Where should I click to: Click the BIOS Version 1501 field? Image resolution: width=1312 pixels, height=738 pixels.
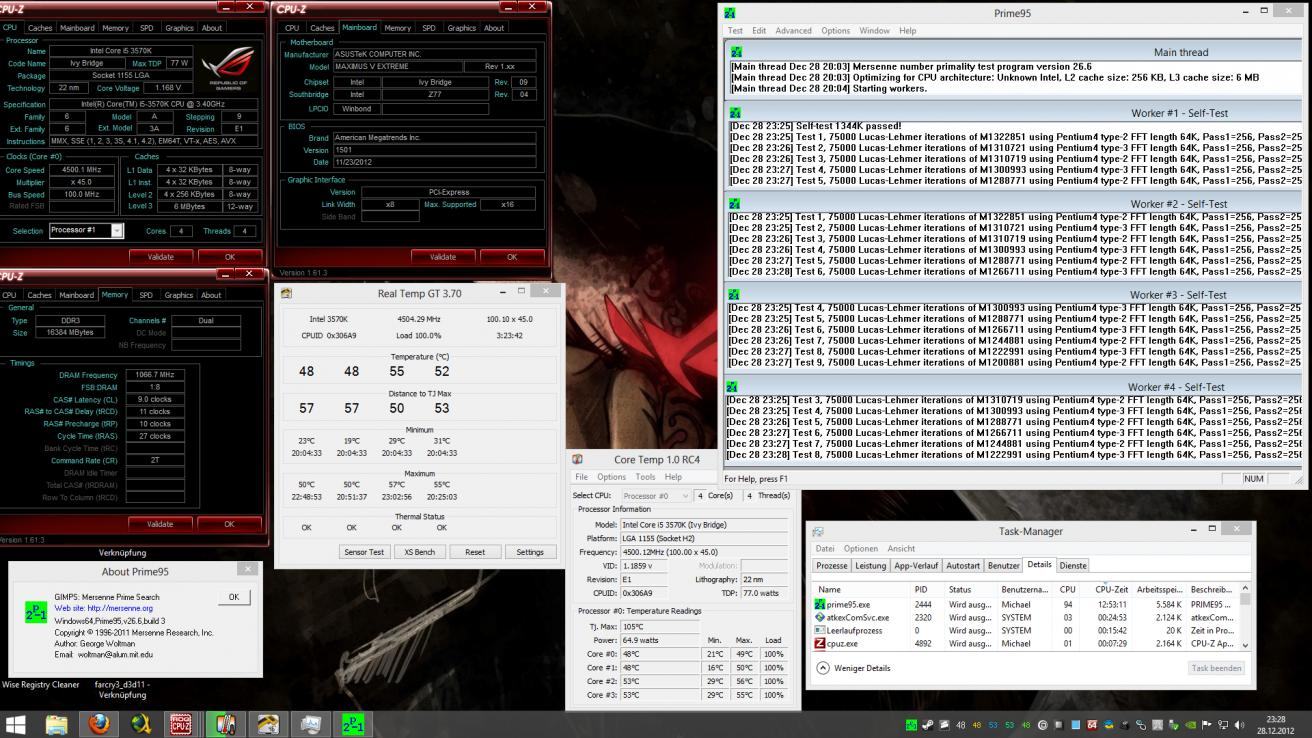pyautogui.click(x=434, y=150)
